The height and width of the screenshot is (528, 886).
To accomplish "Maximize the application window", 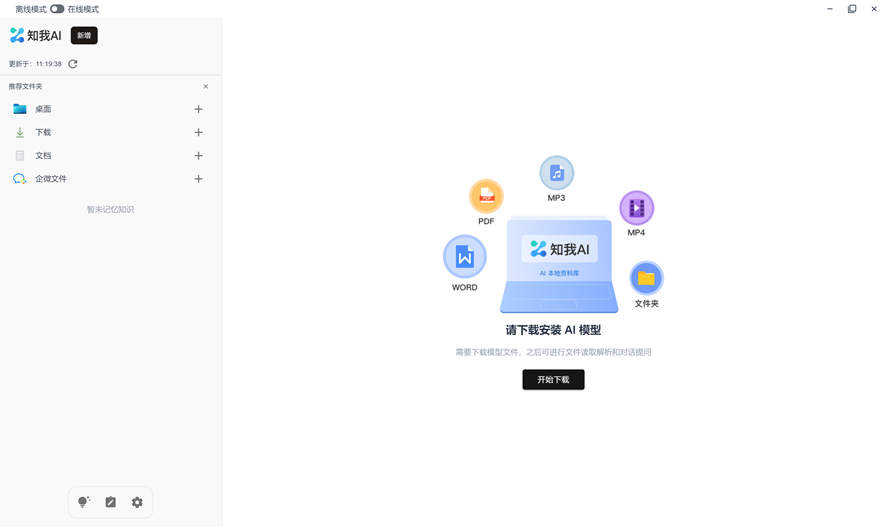I will click(x=852, y=9).
